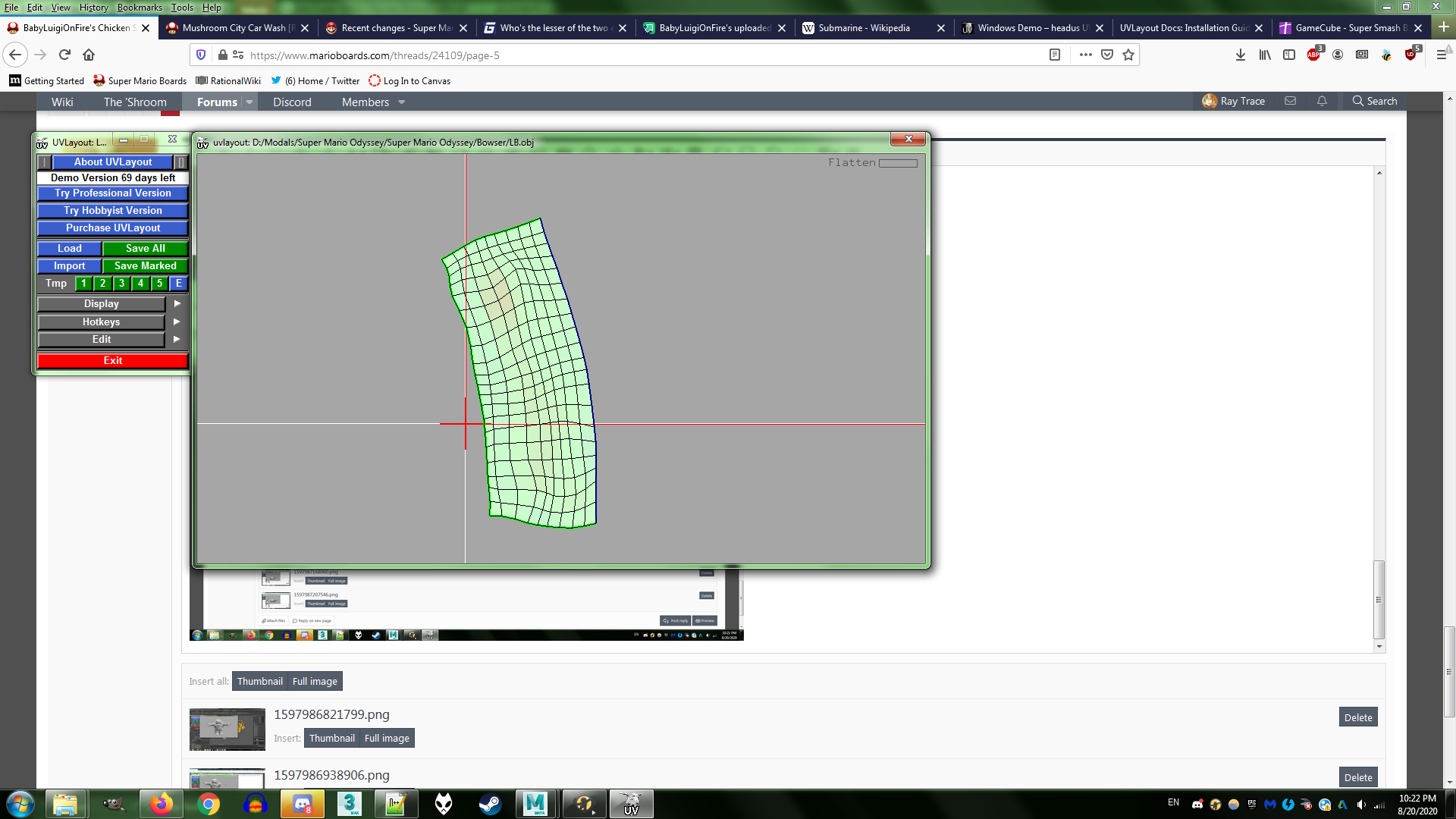This screenshot has width=1456, height=819.
Task: Open 3ds Max from the taskbar
Action: tap(349, 804)
